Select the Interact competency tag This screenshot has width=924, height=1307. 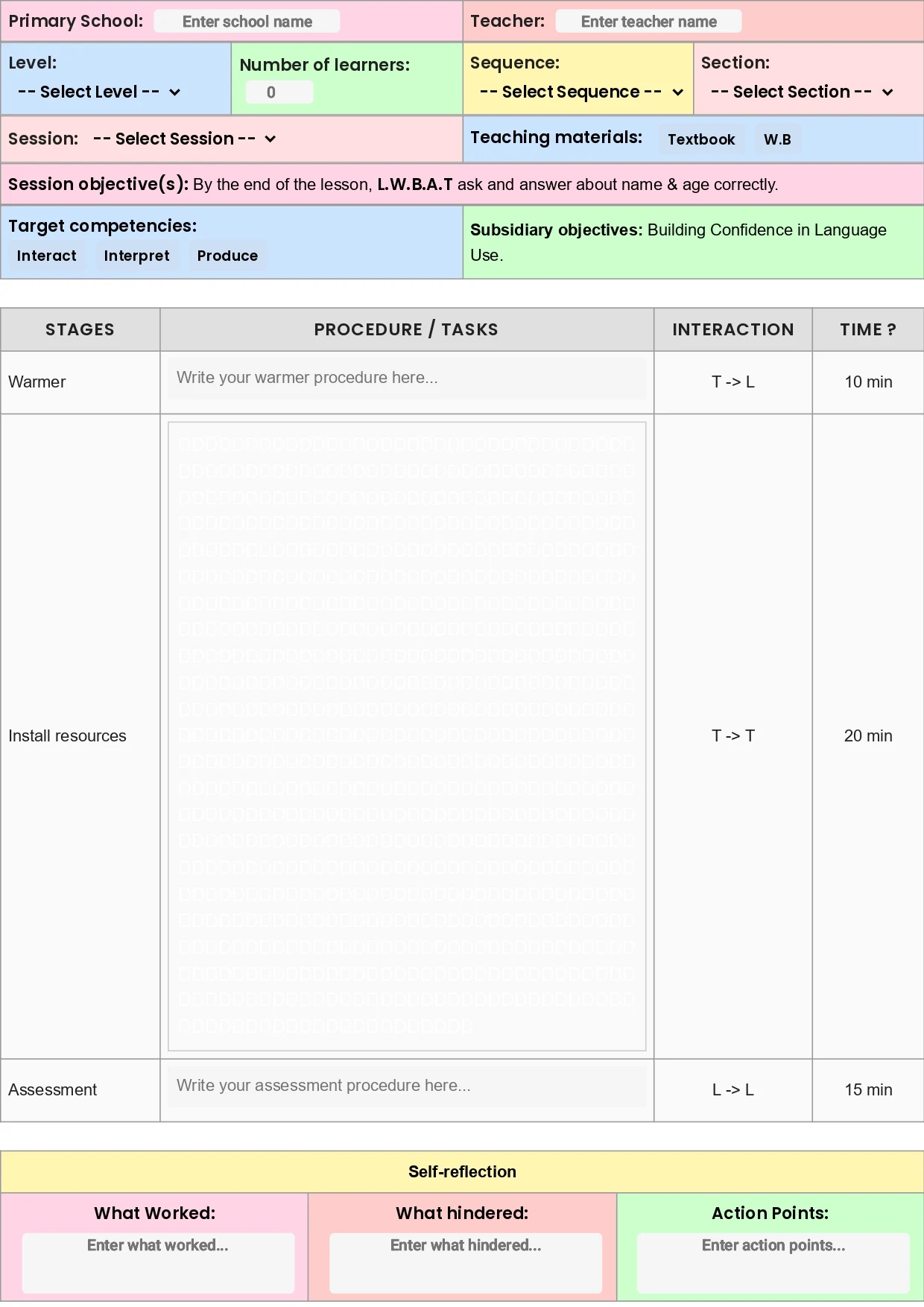pyautogui.click(x=47, y=256)
